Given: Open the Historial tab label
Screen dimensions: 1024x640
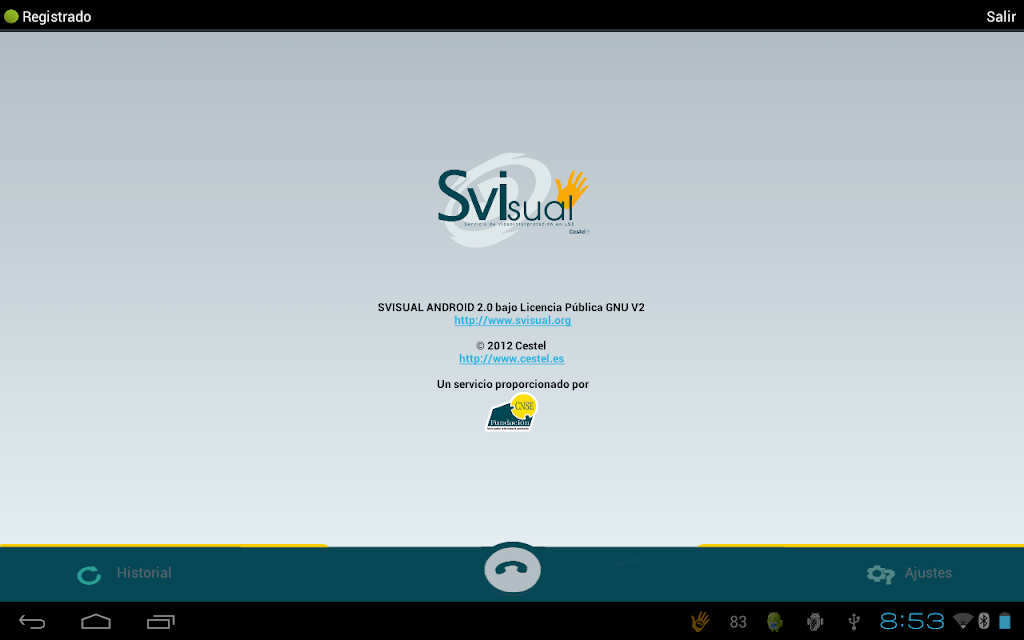Looking at the screenshot, I should coord(144,573).
